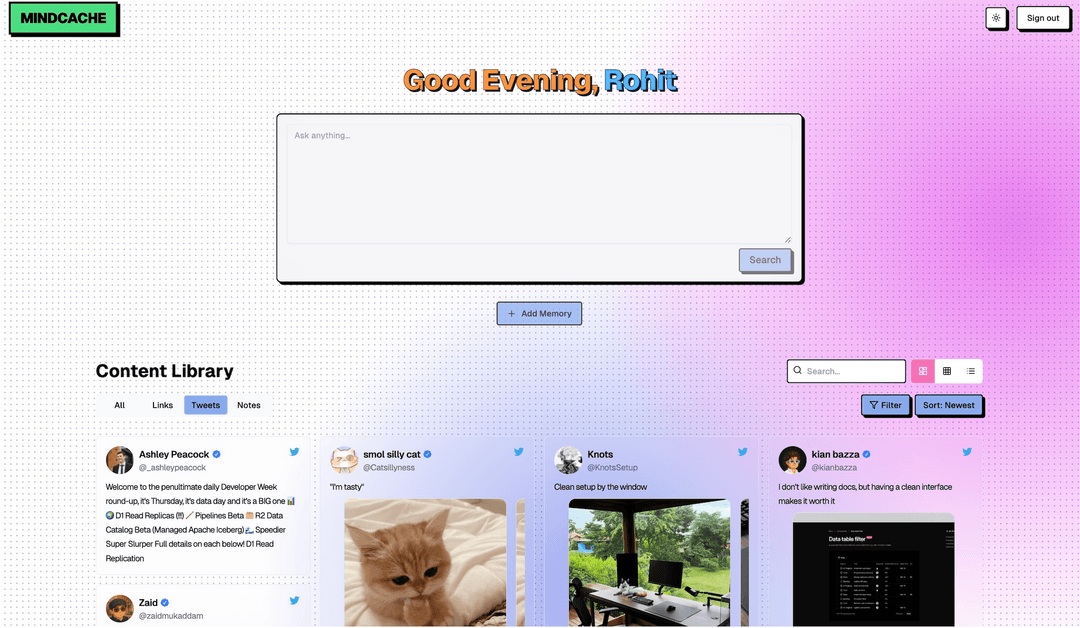Click the MINDCACHE logo

pyautogui.click(x=63, y=19)
